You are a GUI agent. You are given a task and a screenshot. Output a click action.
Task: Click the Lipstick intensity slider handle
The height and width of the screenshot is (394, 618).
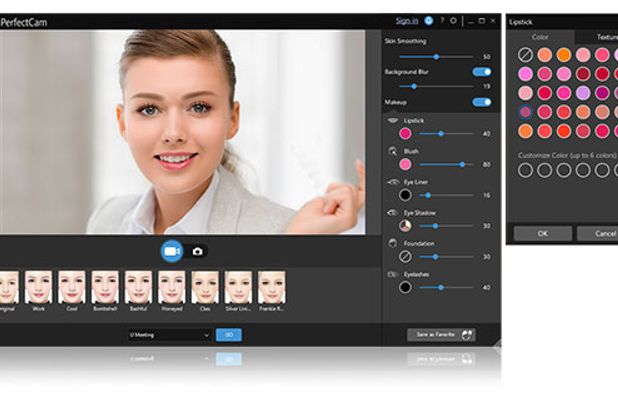click(441, 134)
